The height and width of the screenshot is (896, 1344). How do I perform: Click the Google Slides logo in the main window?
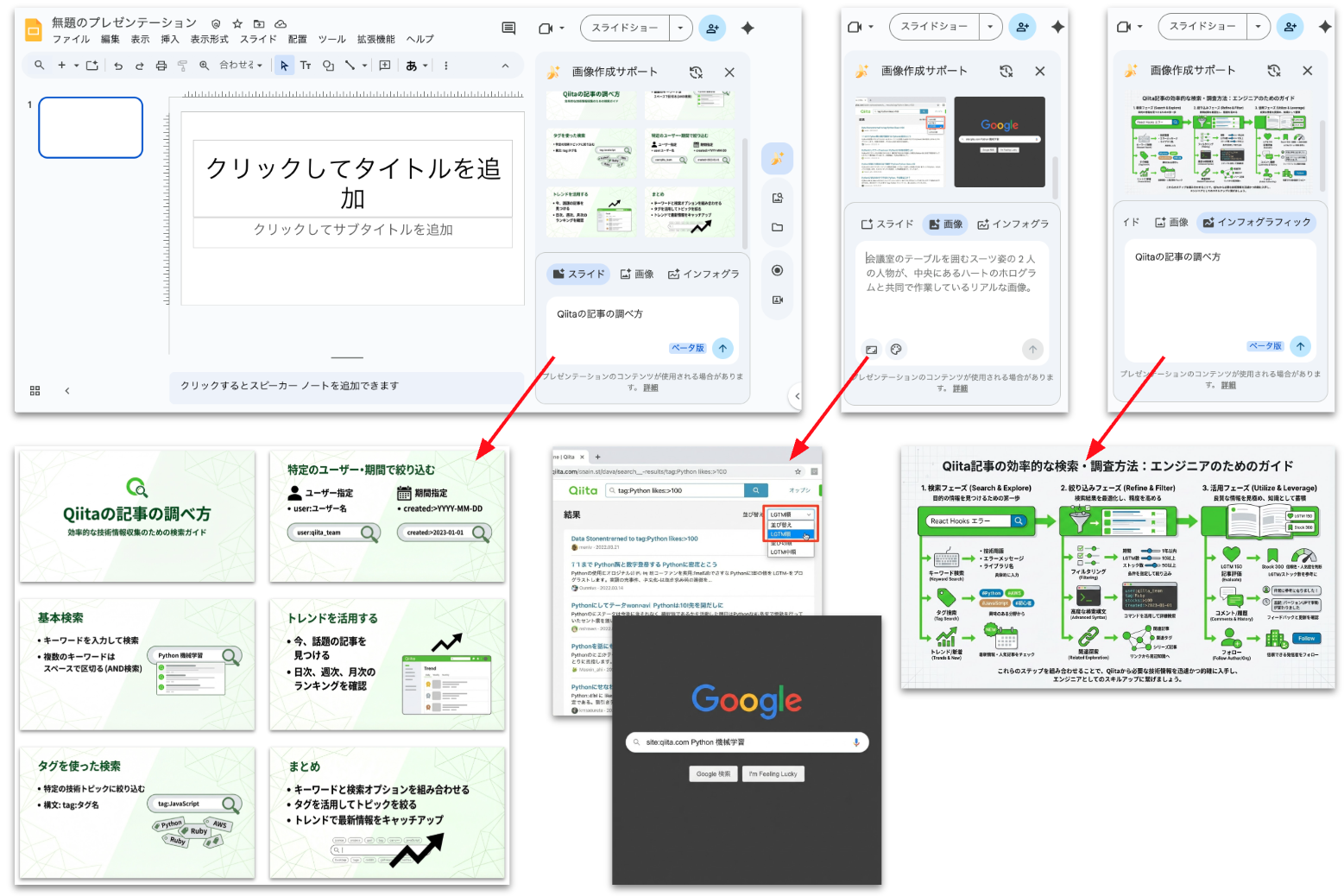tap(33, 30)
